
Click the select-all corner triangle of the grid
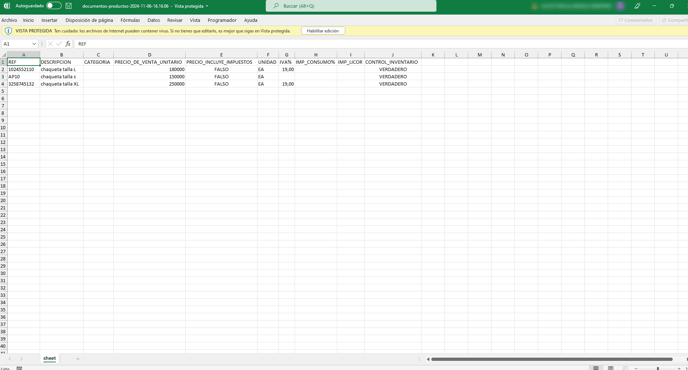tap(4, 55)
